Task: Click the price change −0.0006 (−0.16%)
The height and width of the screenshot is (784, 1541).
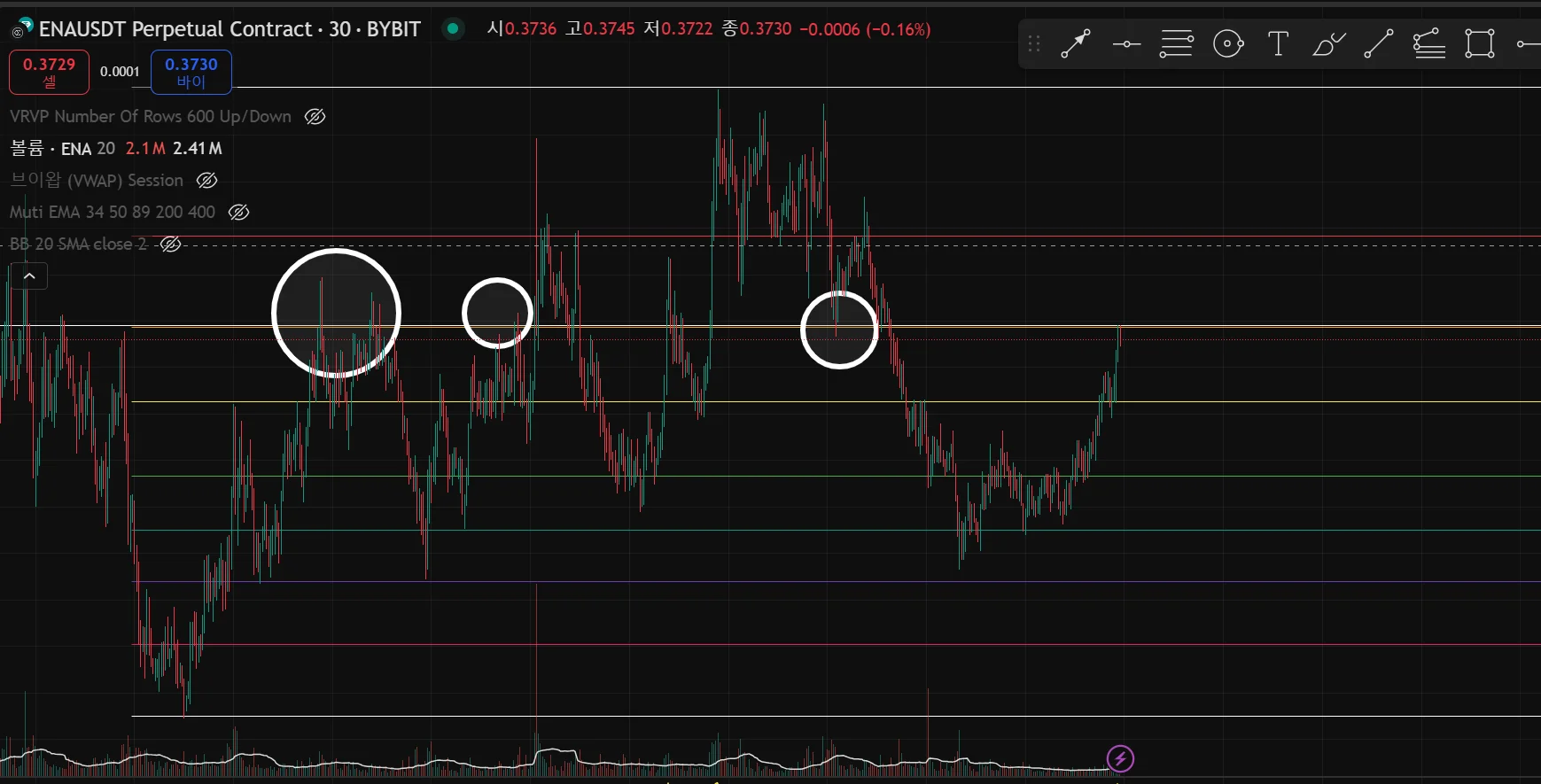Action: [865, 28]
